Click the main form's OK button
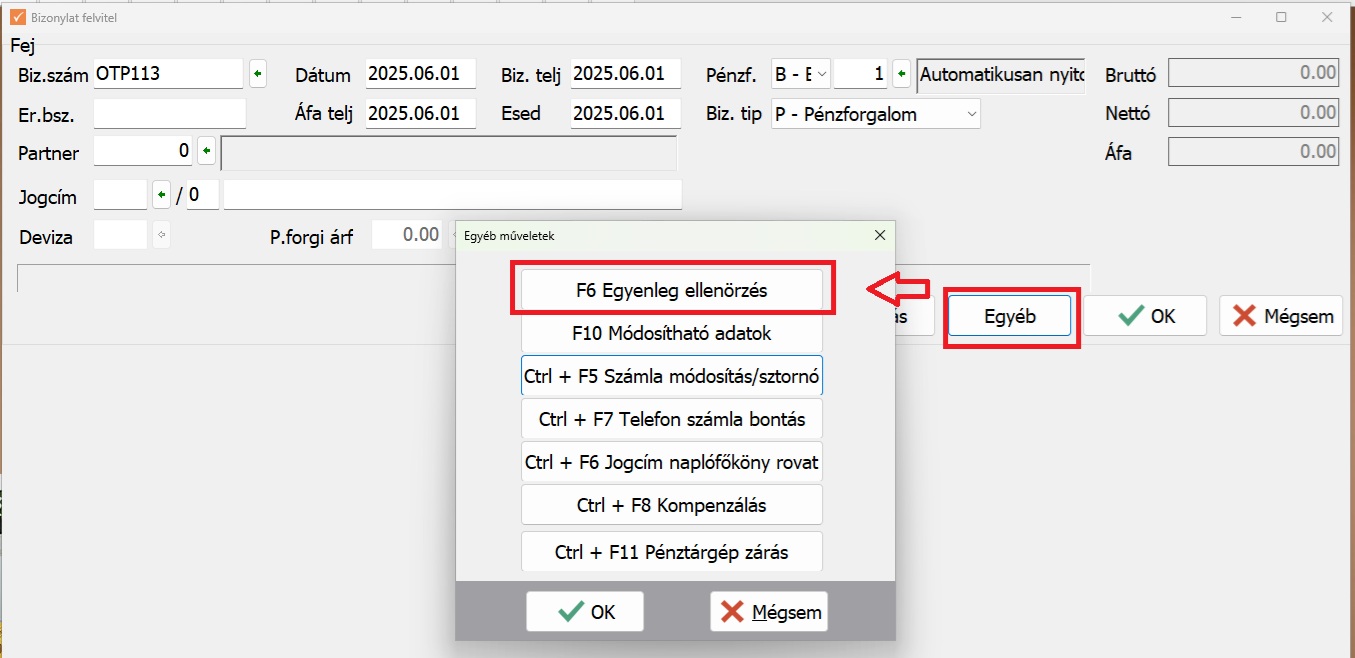1355x658 pixels. coord(1145,316)
